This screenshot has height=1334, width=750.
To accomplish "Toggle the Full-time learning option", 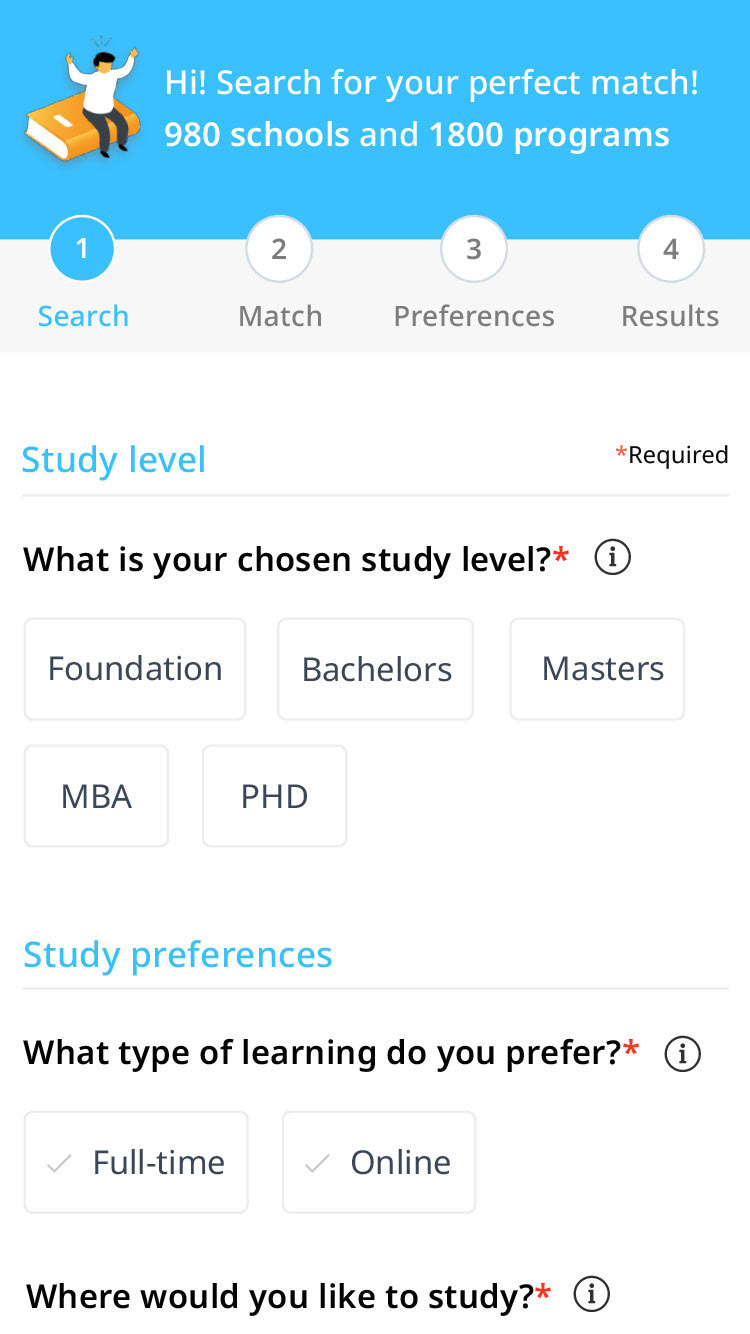I will coord(136,1162).
